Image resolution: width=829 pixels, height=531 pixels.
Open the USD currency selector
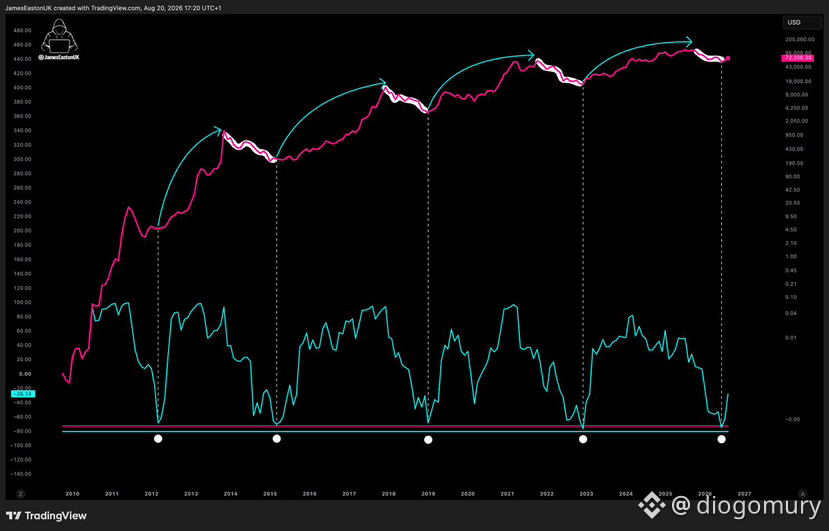click(803, 22)
